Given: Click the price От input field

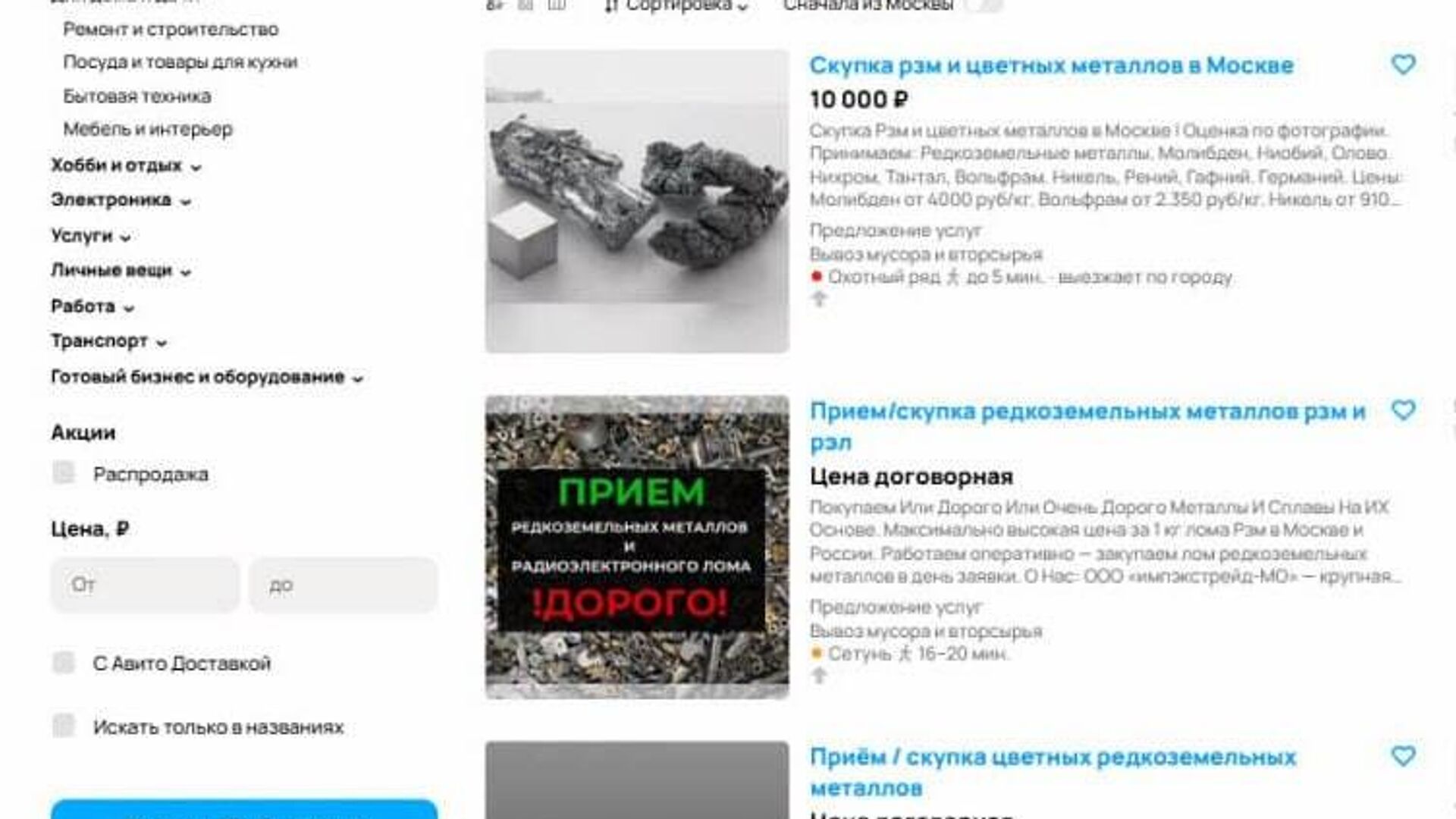Looking at the screenshot, I should (146, 585).
